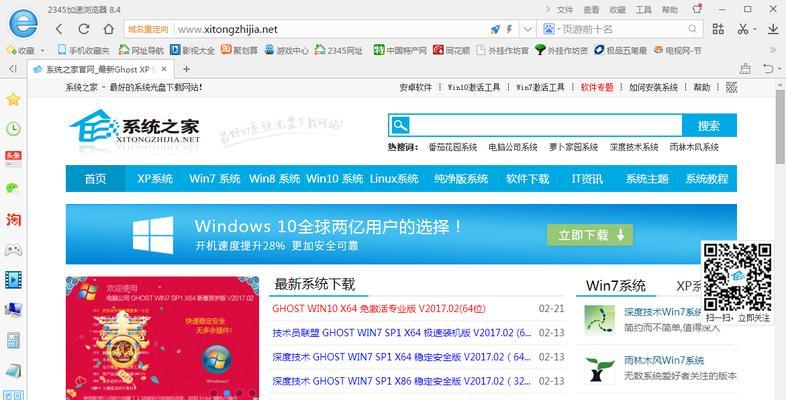Expand the undo closed tabs dropdown arrow
This screenshot has width=786, height=400.
click(x=779, y=69)
